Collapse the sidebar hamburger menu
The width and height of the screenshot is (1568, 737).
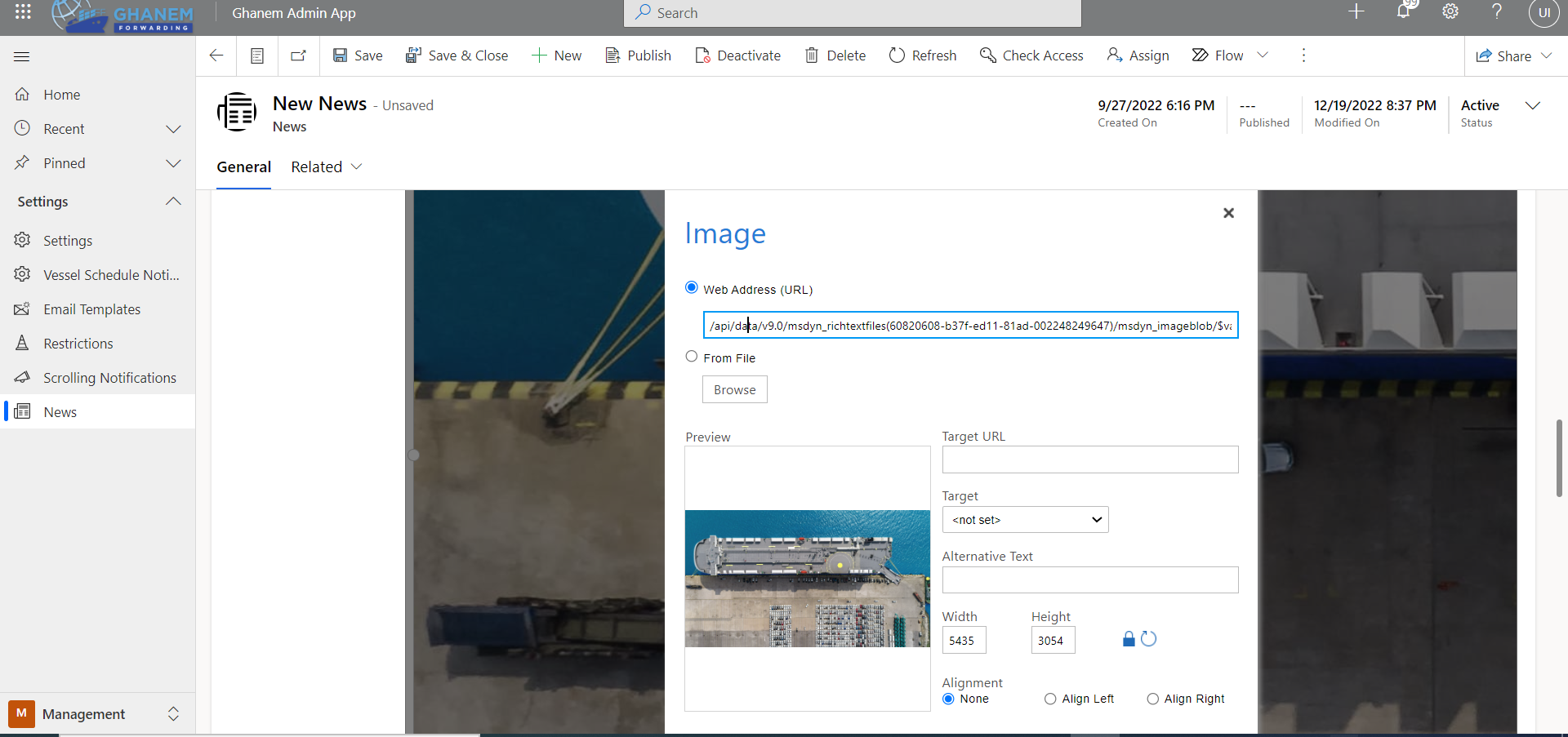pyautogui.click(x=22, y=56)
